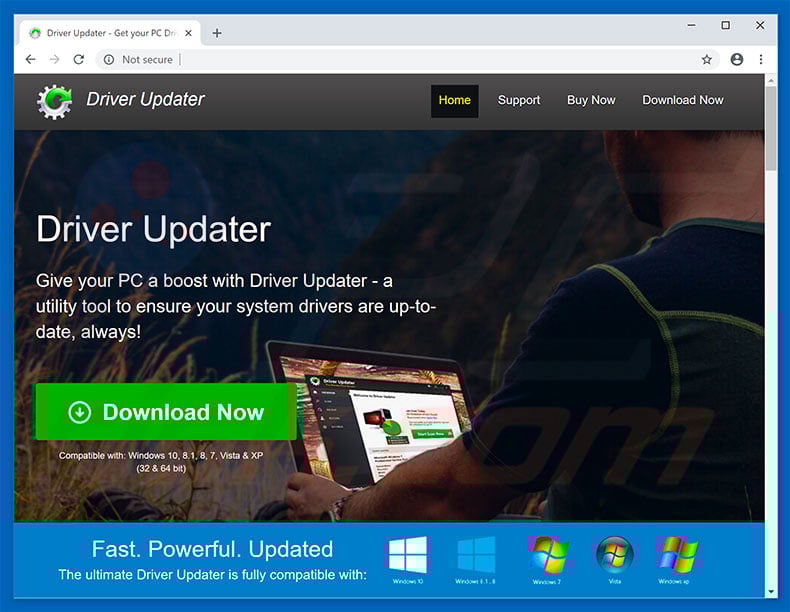Click 'The ultimate Driver Updater is fully compatible' text
The width and height of the screenshot is (790, 612).
click(x=212, y=575)
